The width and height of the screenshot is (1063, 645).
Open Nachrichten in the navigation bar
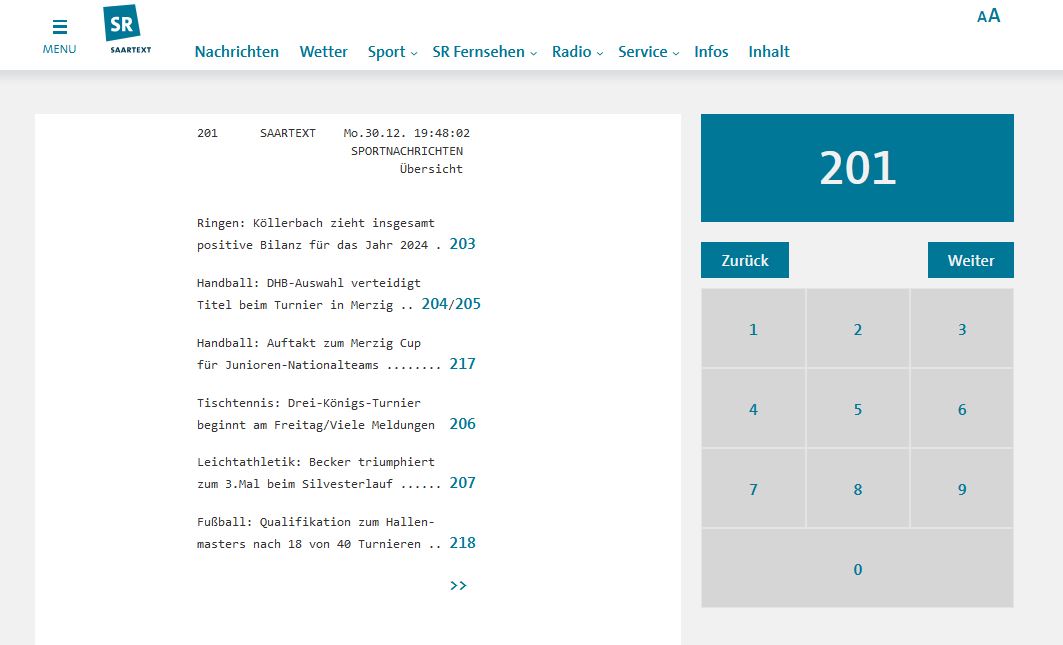coord(236,52)
